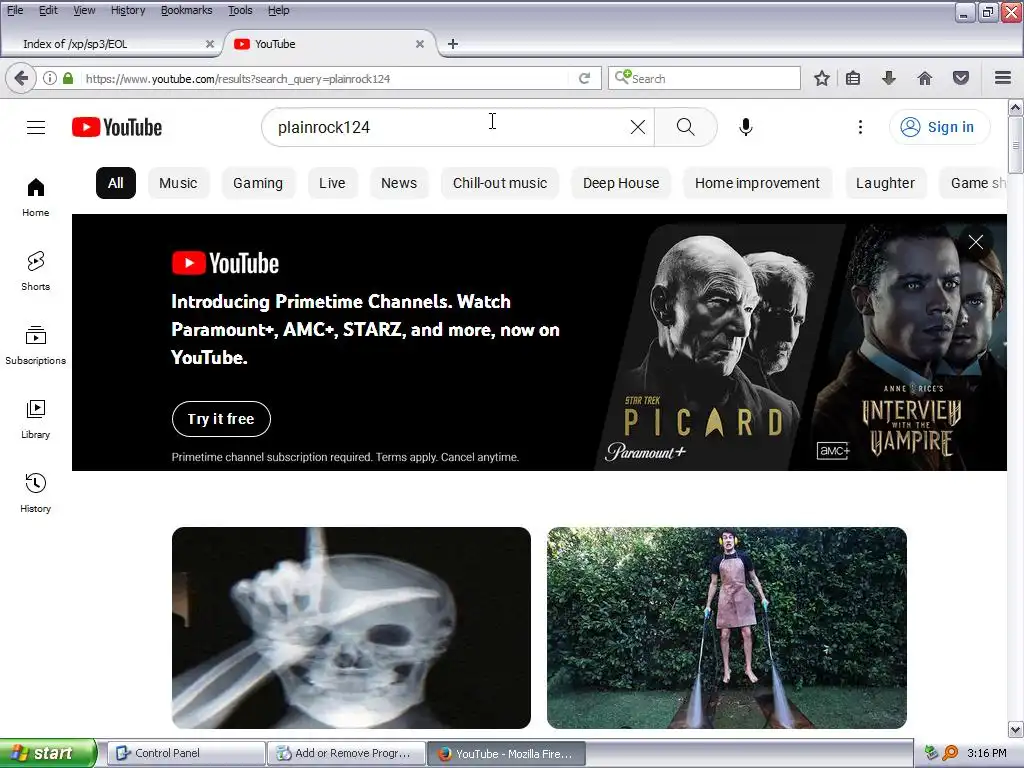
Task: Select the Deep House filter chip
Action: click(621, 184)
